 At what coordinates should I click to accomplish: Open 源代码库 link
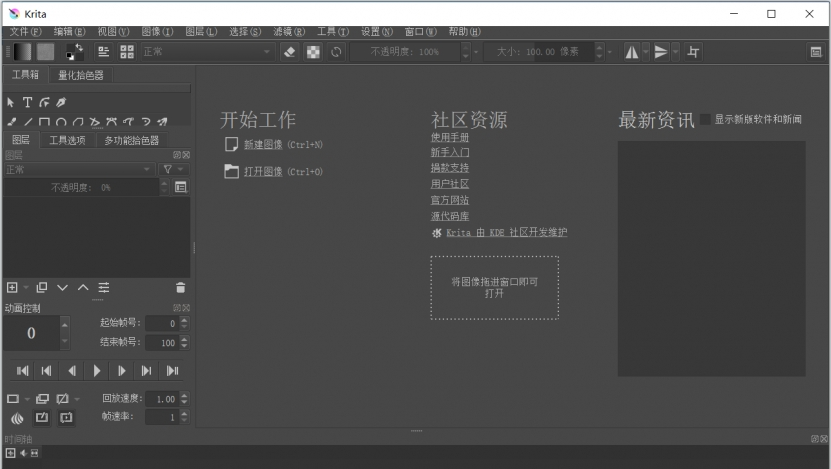[x=449, y=216]
